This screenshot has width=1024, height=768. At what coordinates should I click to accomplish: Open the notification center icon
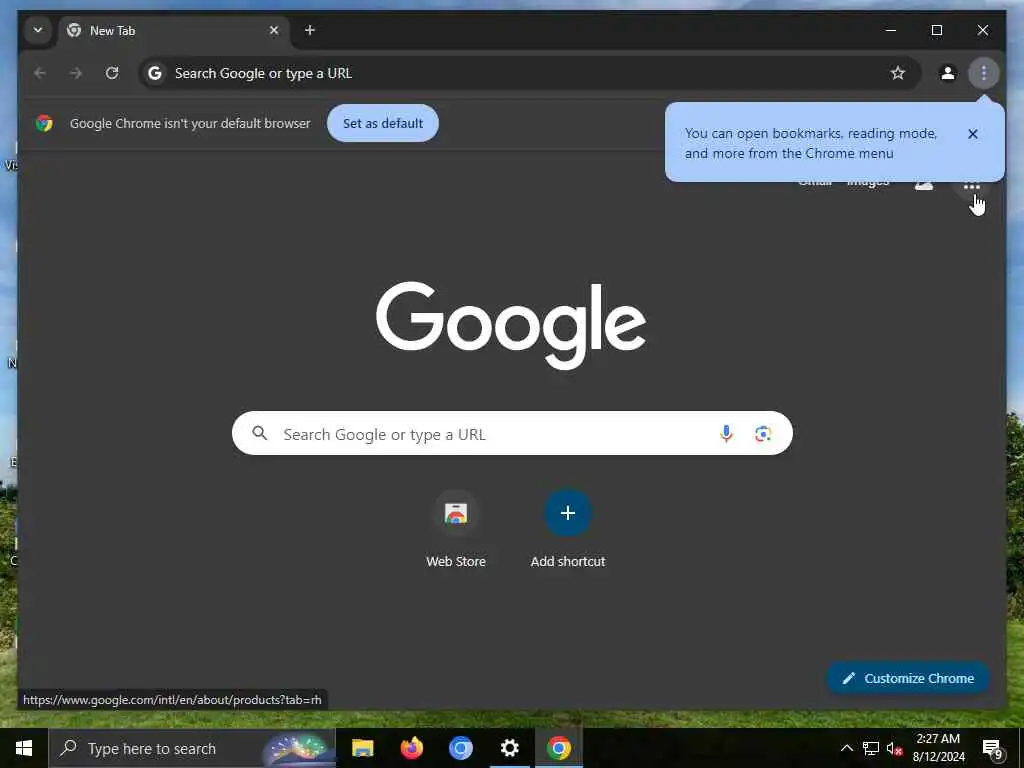click(x=992, y=748)
